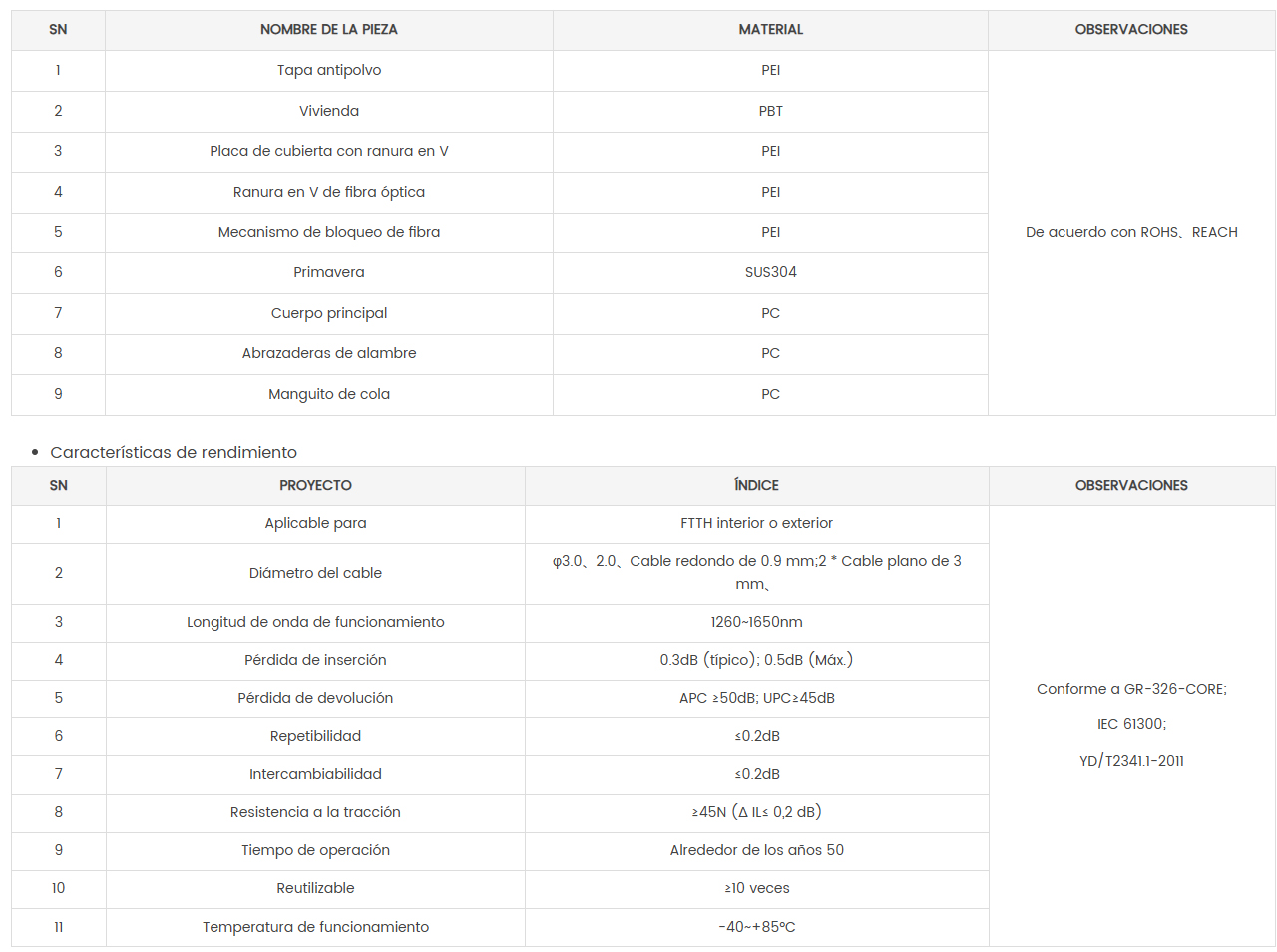Click the 'Conforme a GR-326-CORE' text
Image resolution: width=1277 pixels, height=952 pixels.
pos(1131,689)
